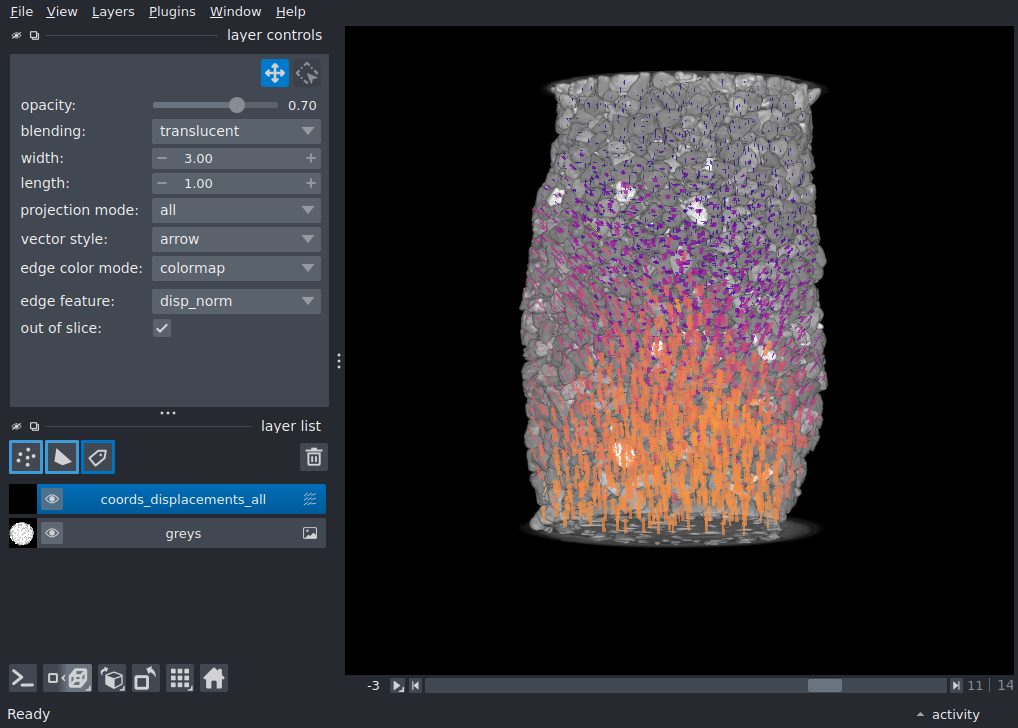Open the edge feature dropdown
Screen dimensions: 1018x728
(236, 301)
